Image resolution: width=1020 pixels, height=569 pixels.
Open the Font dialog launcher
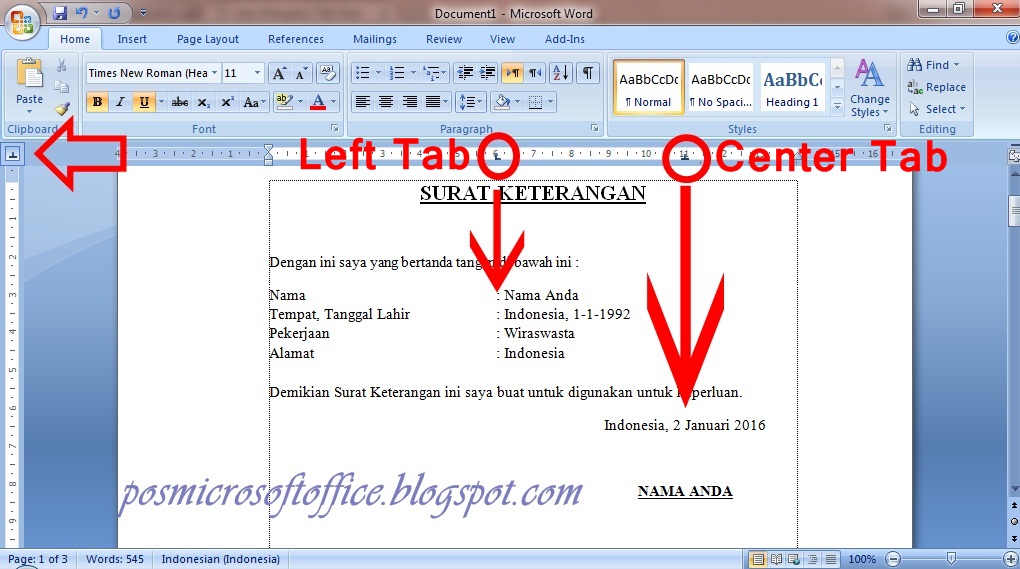(x=334, y=129)
